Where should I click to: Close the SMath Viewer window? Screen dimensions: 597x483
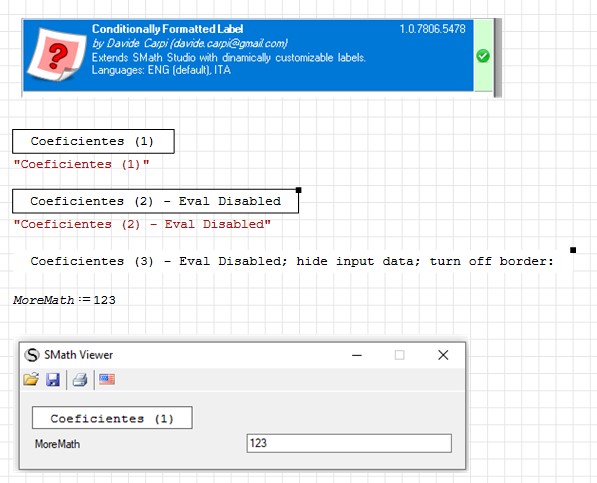pyautogui.click(x=443, y=355)
